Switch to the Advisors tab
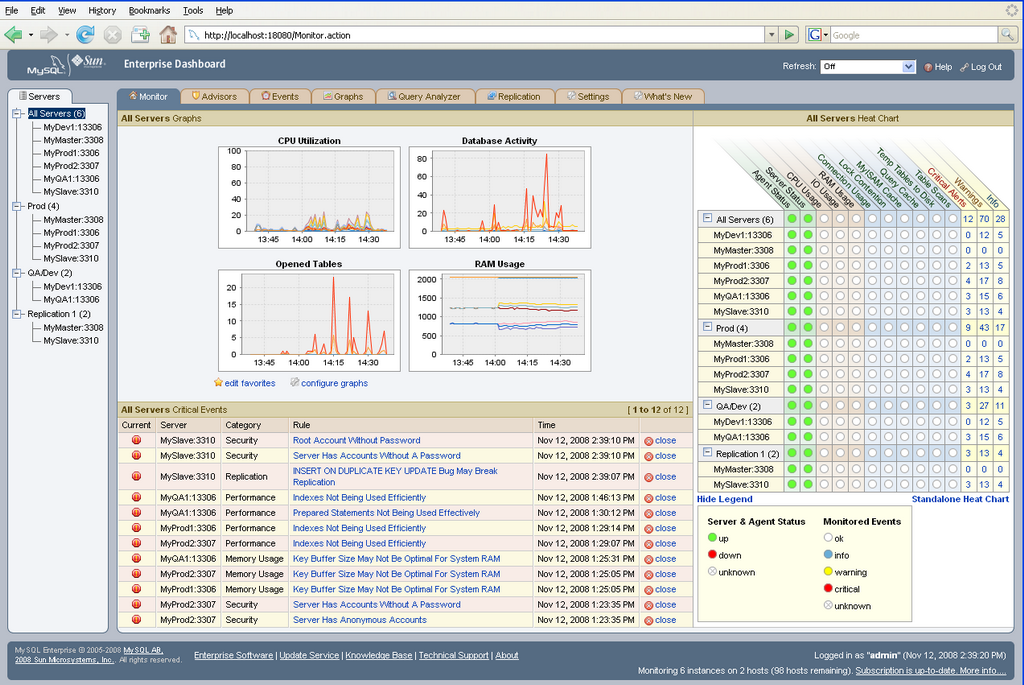 coord(214,96)
